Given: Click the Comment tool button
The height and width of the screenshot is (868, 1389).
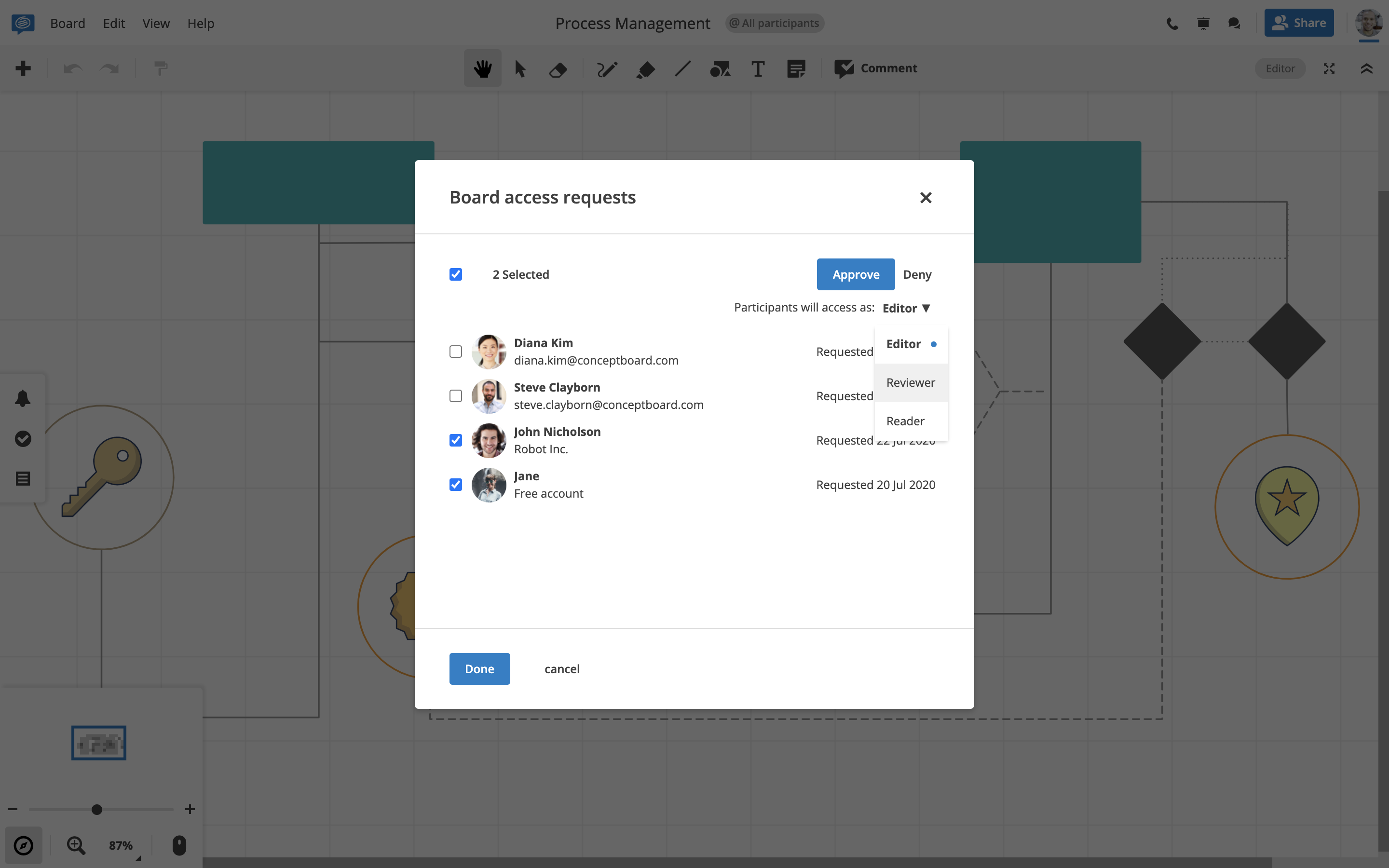Looking at the screenshot, I should (x=876, y=68).
